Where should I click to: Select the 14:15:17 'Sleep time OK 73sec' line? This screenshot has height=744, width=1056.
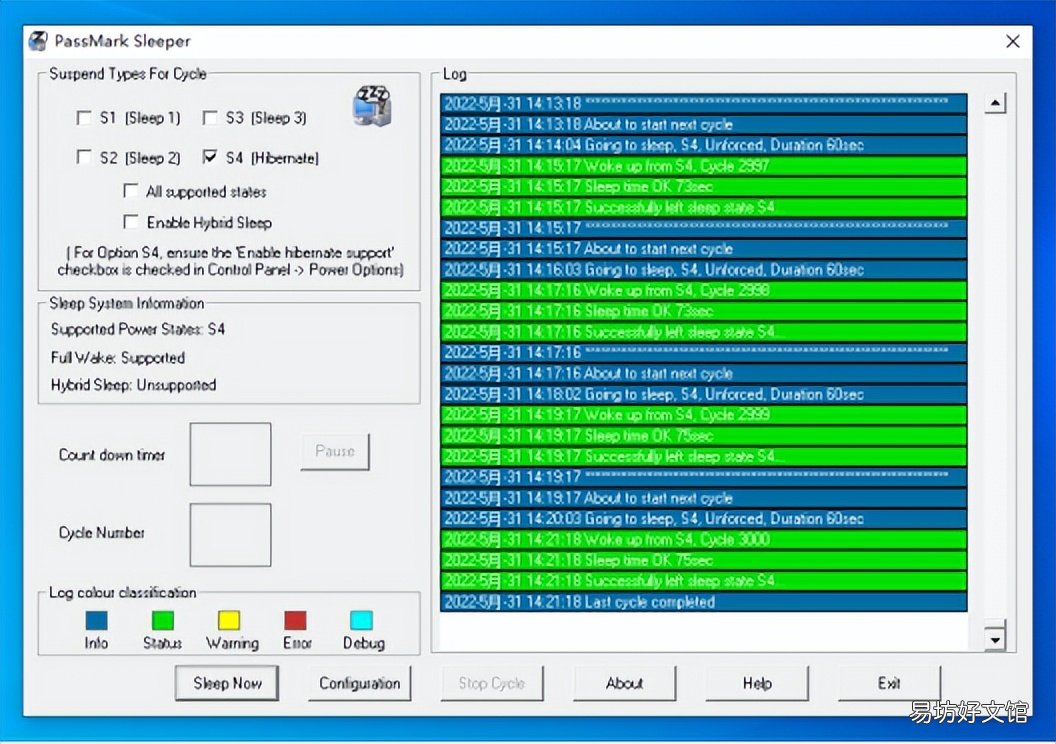tap(704, 187)
